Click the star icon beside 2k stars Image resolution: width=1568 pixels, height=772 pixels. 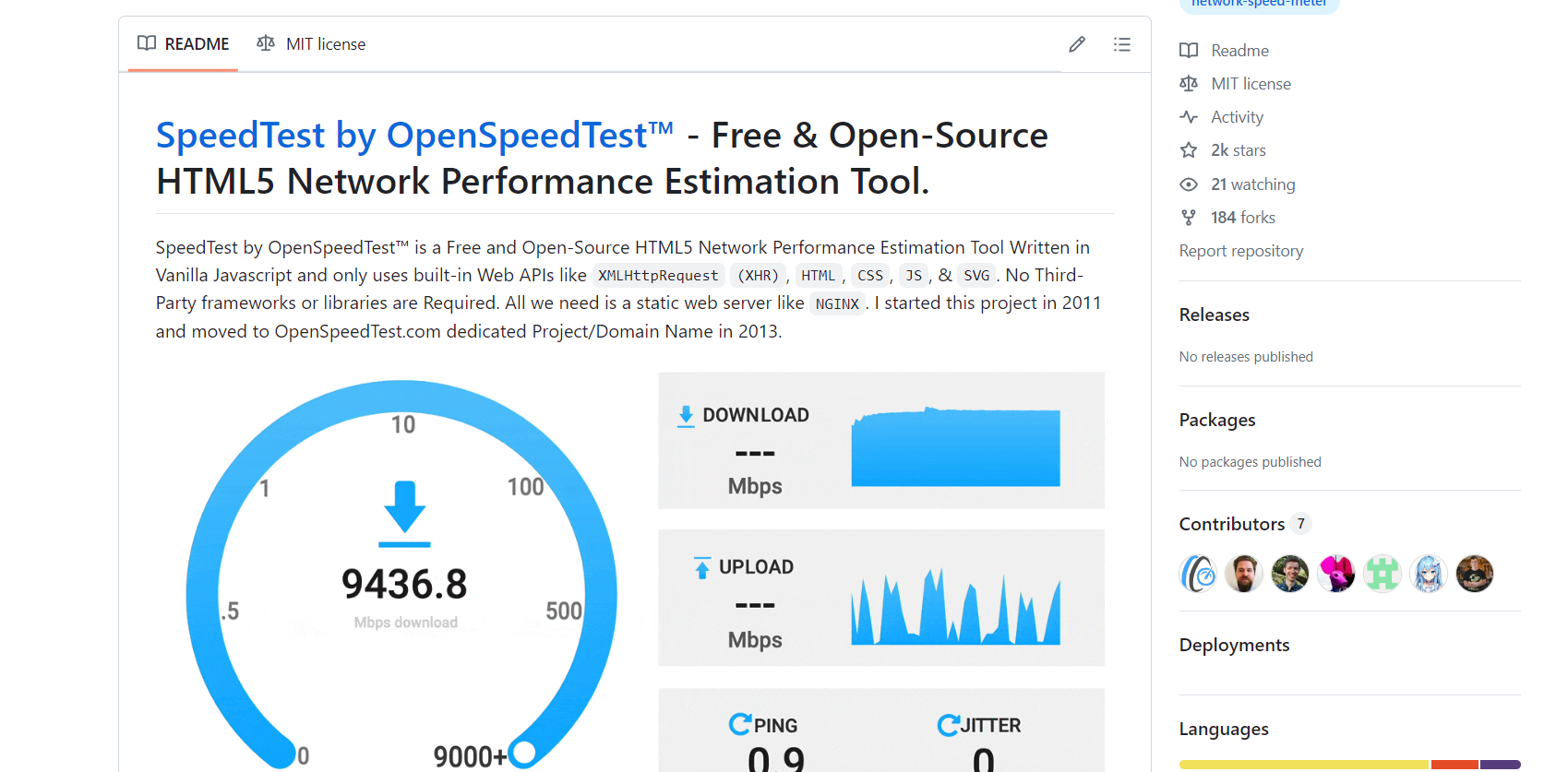coord(1189,150)
